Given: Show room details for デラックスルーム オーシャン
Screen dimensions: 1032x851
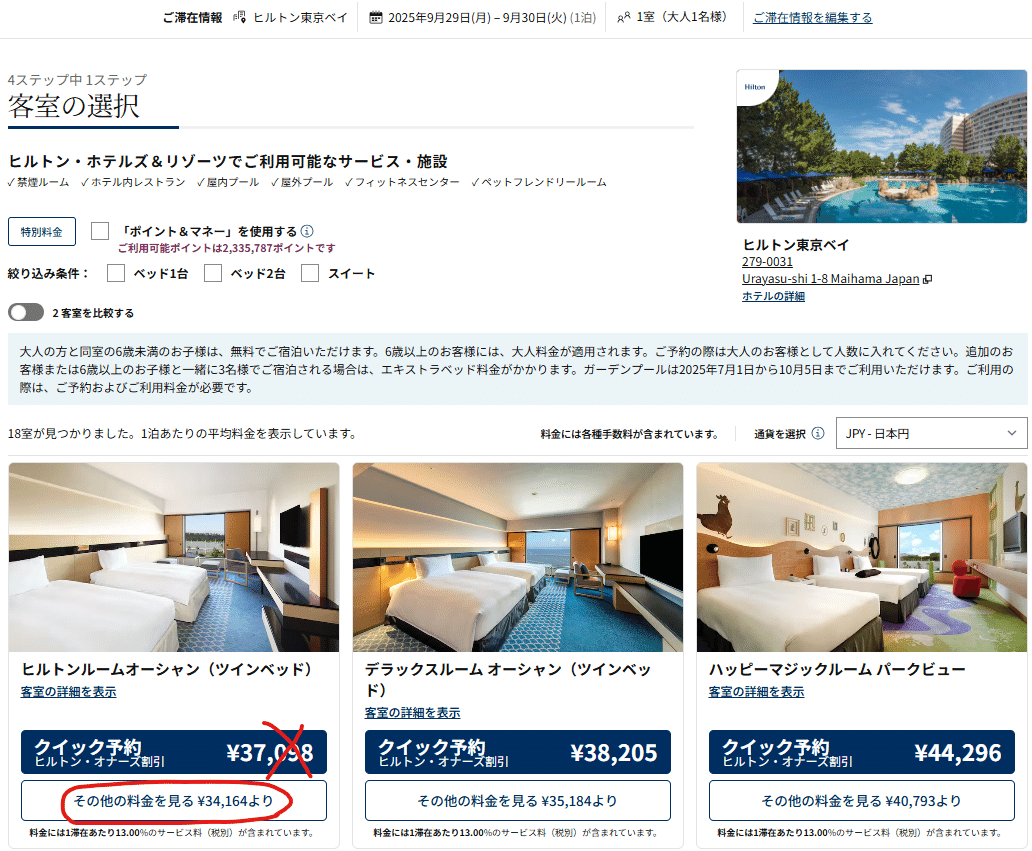Looking at the screenshot, I should pos(413,713).
